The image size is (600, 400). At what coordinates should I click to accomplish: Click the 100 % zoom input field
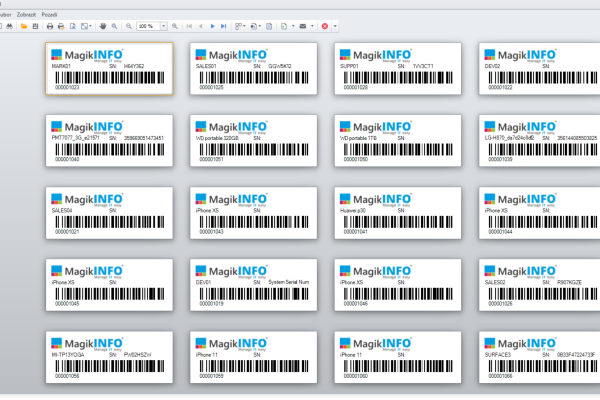[x=148, y=26]
